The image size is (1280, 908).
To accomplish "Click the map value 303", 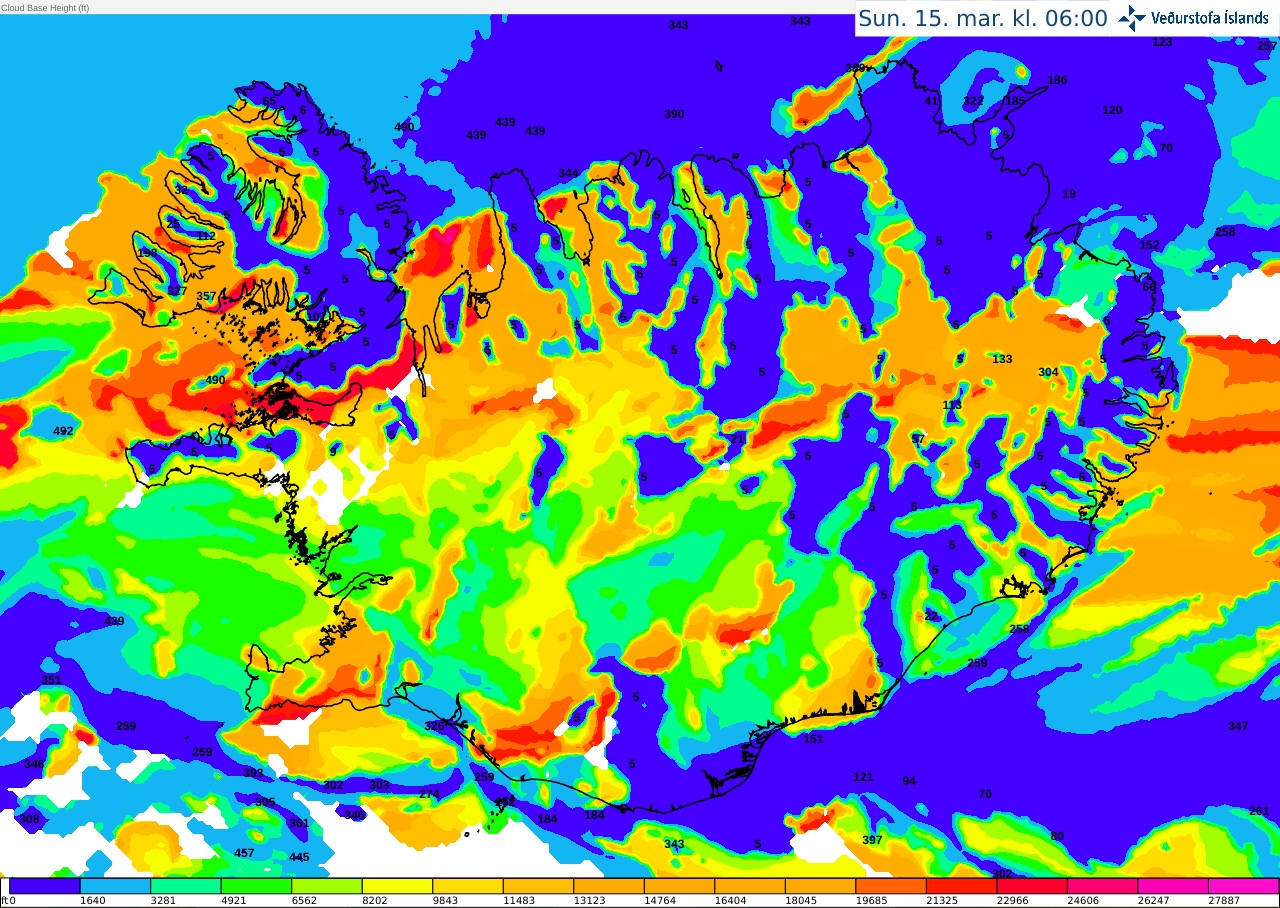I will point(379,785).
